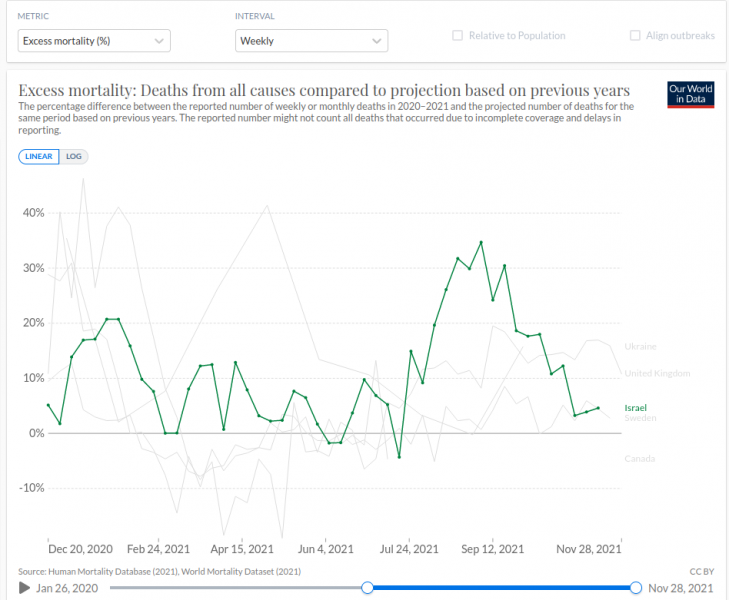
Task: Click the Nov 28, 2021 end date
Action: [682, 587]
